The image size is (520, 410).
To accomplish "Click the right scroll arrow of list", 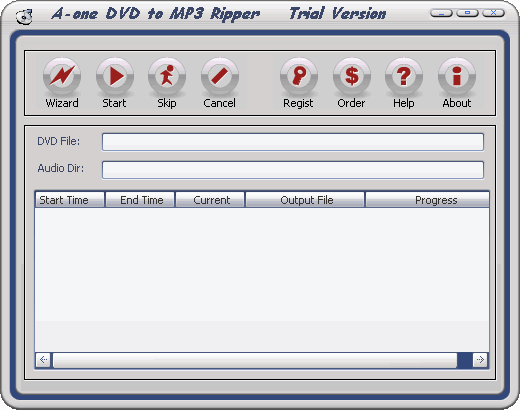I will [480, 360].
